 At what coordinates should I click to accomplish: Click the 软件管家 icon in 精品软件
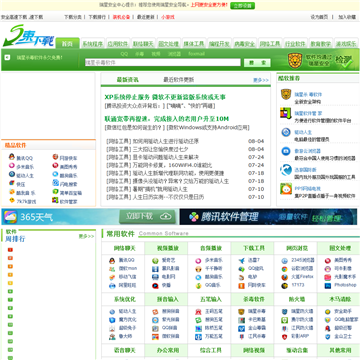[x=55, y=200]
